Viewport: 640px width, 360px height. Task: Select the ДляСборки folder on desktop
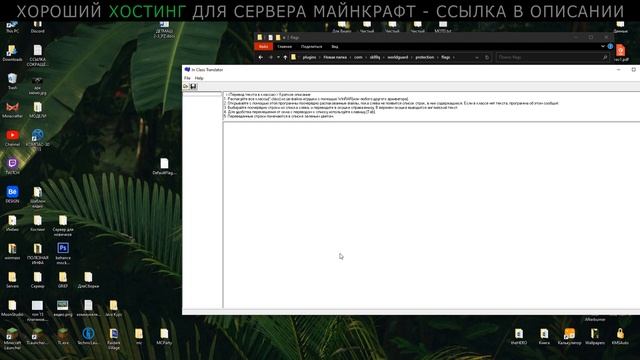tap(88, 280)
